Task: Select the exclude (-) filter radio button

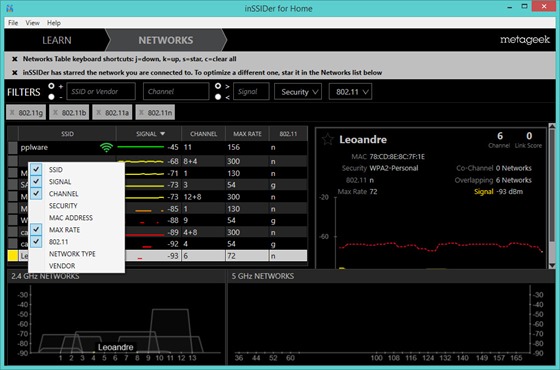Action: pyautogui.click(x=51, y=97)
